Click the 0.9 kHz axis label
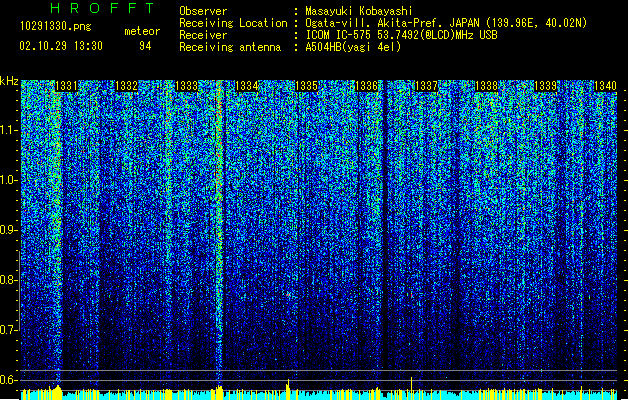This screenshot has width=629, height=400. (x=9, y=230)
